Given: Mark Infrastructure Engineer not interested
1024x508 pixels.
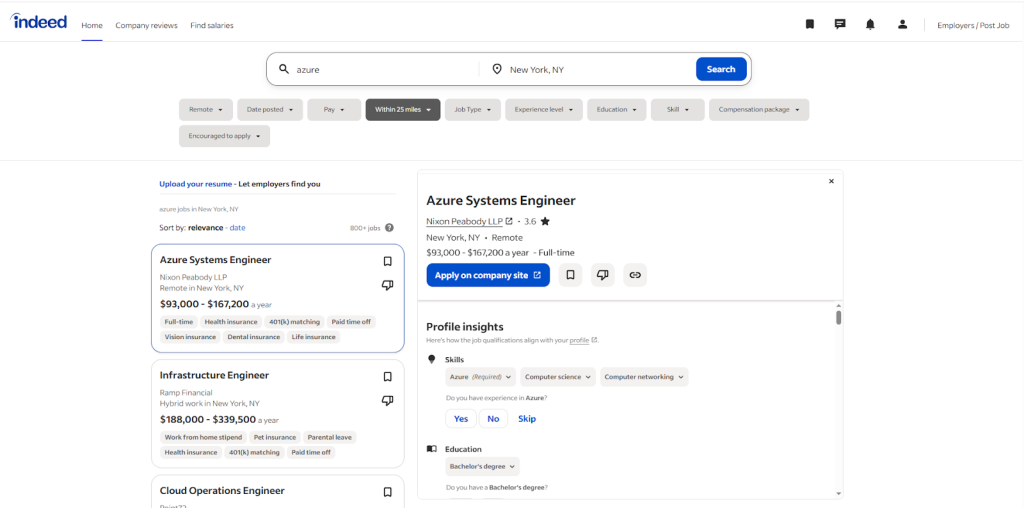Looking at the screenshot, I should click(x=387, y=400).
